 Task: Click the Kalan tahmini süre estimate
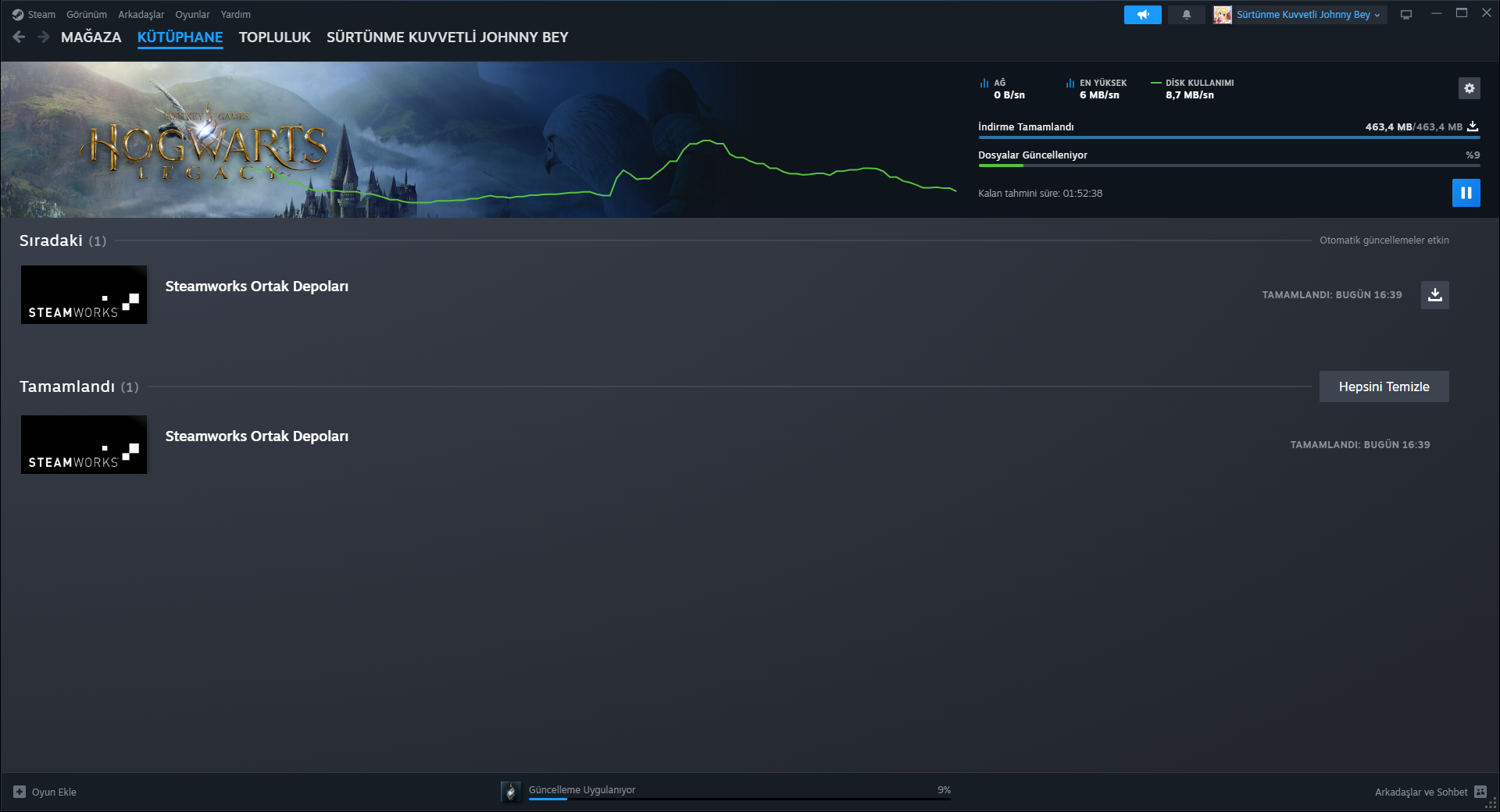click(x=1041, y=194)
